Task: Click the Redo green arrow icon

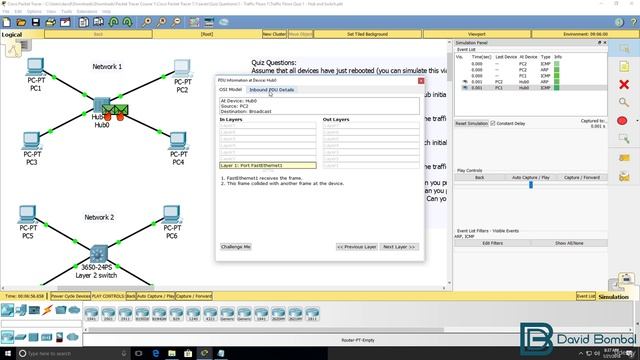Action: tap(127, 22)
